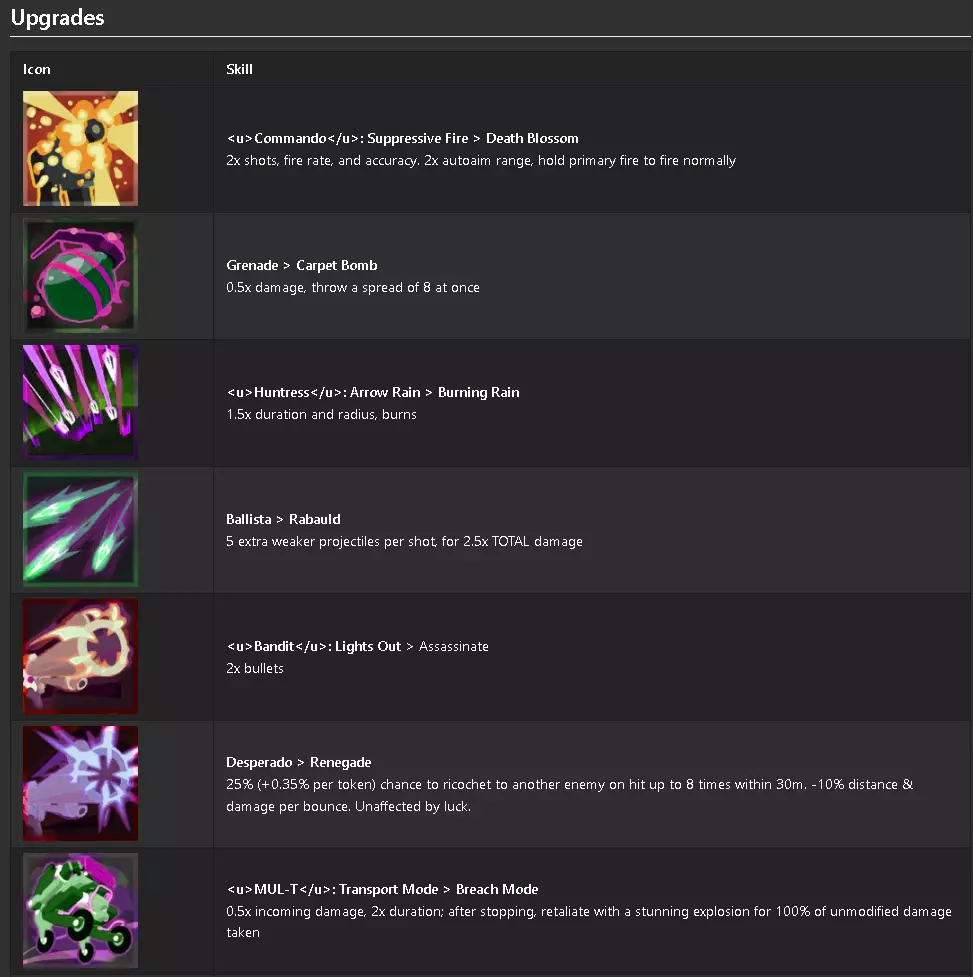Select the Desperado > Renegade title
Image resolution: width=973 pixels, height=977 pixels.
[x=298, y=762]
